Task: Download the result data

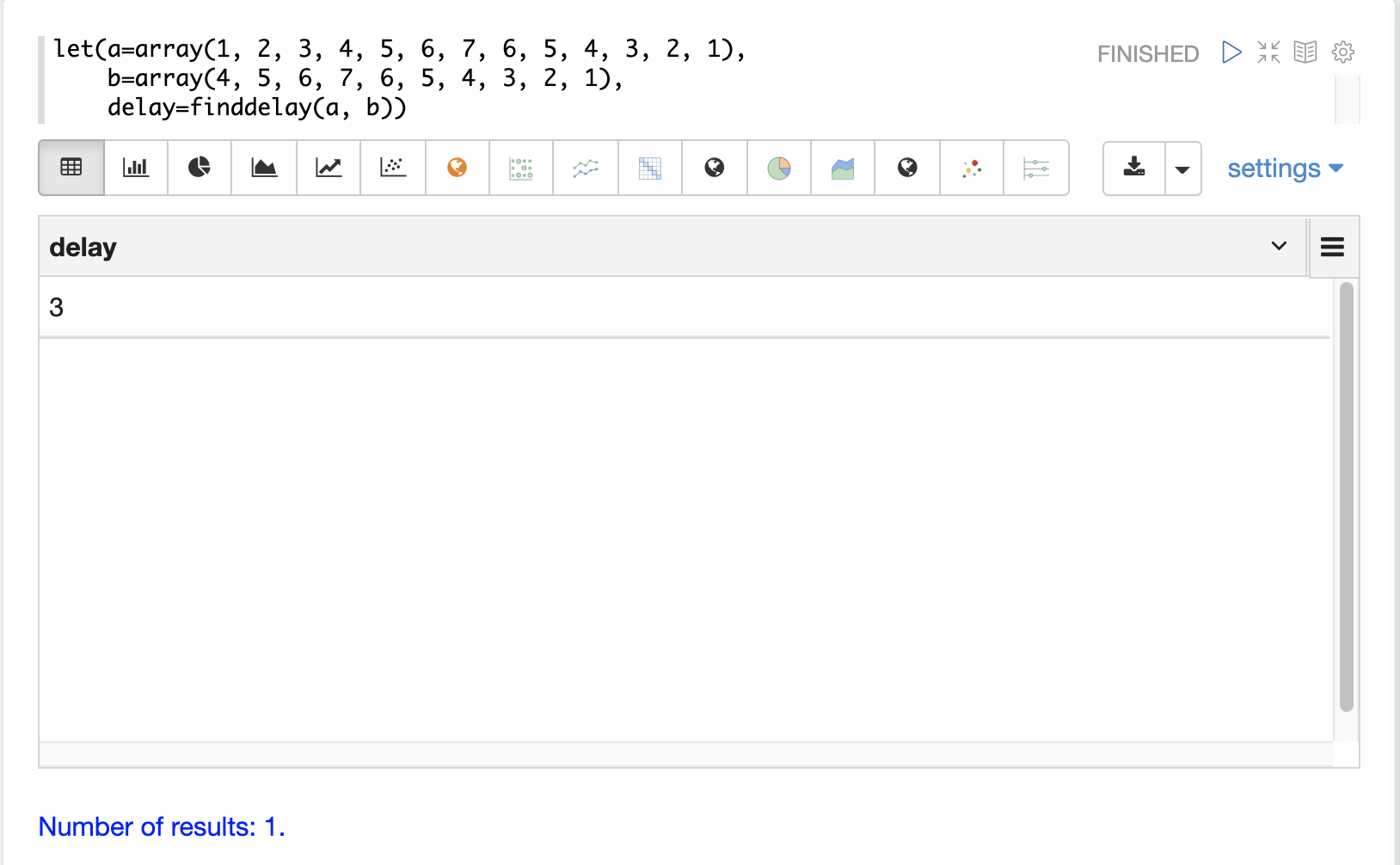Action: click(1134, 168)
